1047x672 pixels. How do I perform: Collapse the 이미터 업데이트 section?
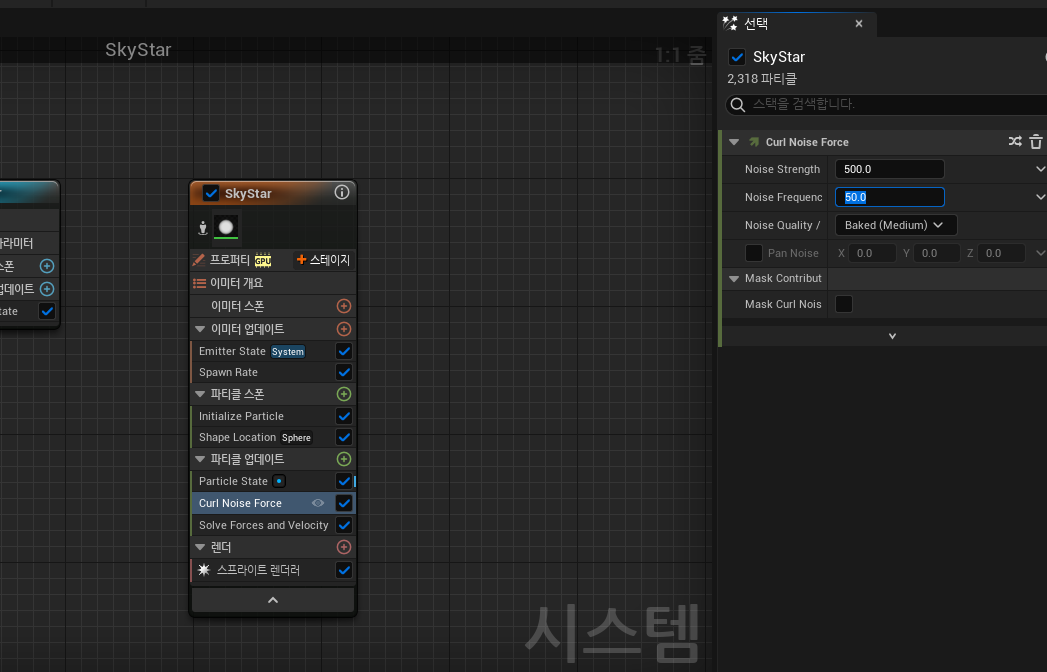pos(200,329)
